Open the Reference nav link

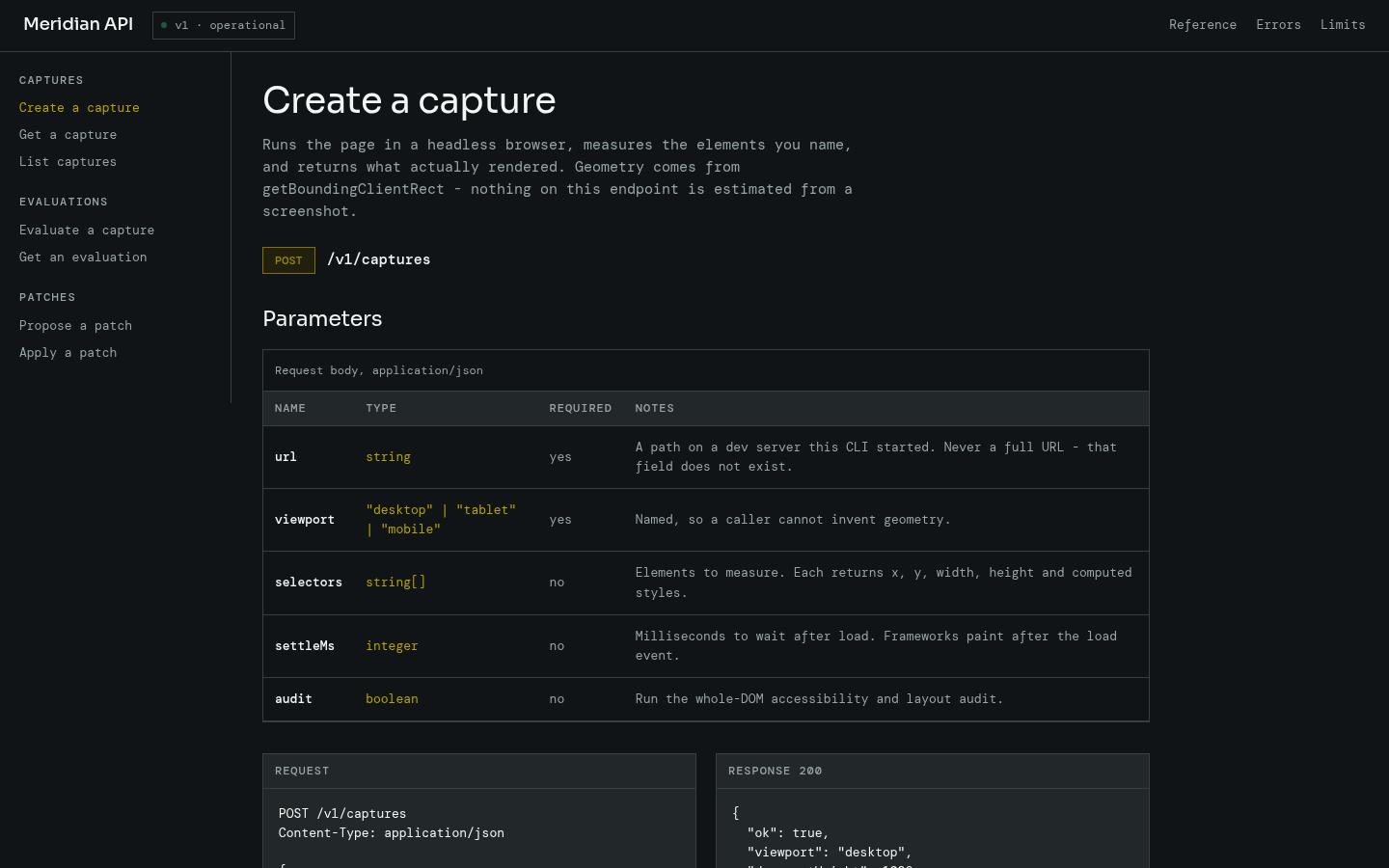(1203, 25)
